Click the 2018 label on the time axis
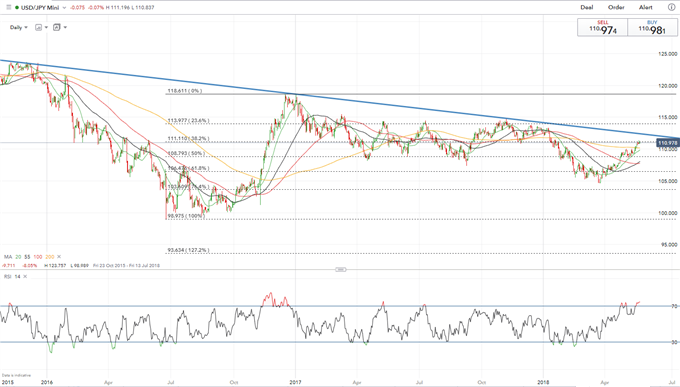680x387 pixels. click(543, 383)
